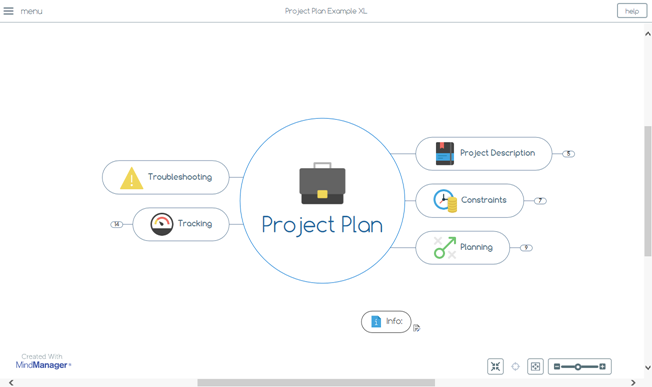The width and height of the screenshot is (652, 387).
Task: Click the zoom slider handle
Action: pyautogui.click(x=578, y=367)
